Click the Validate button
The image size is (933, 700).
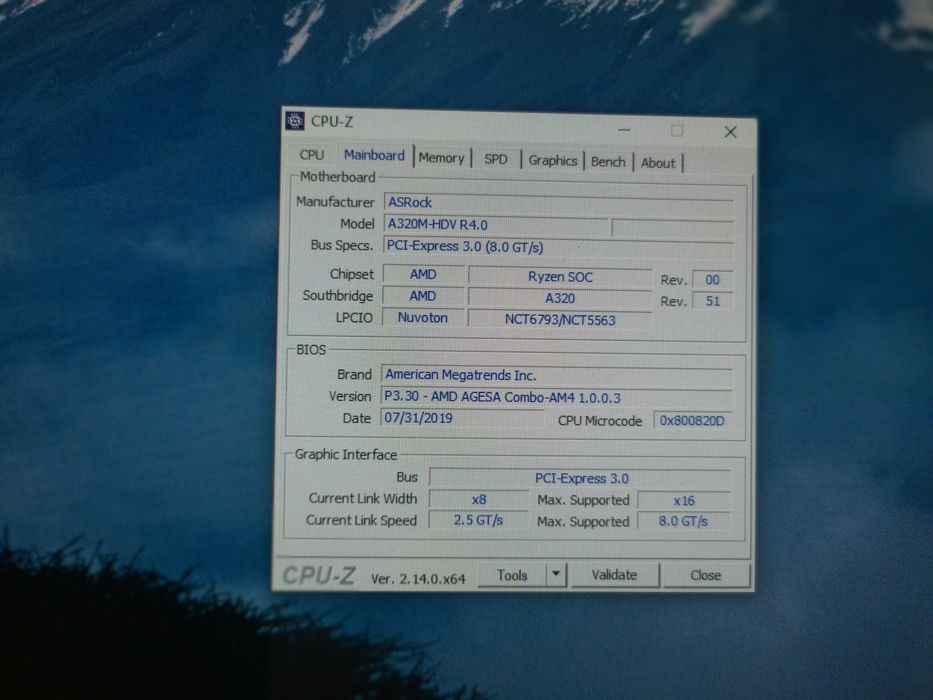tap(614, 575)
